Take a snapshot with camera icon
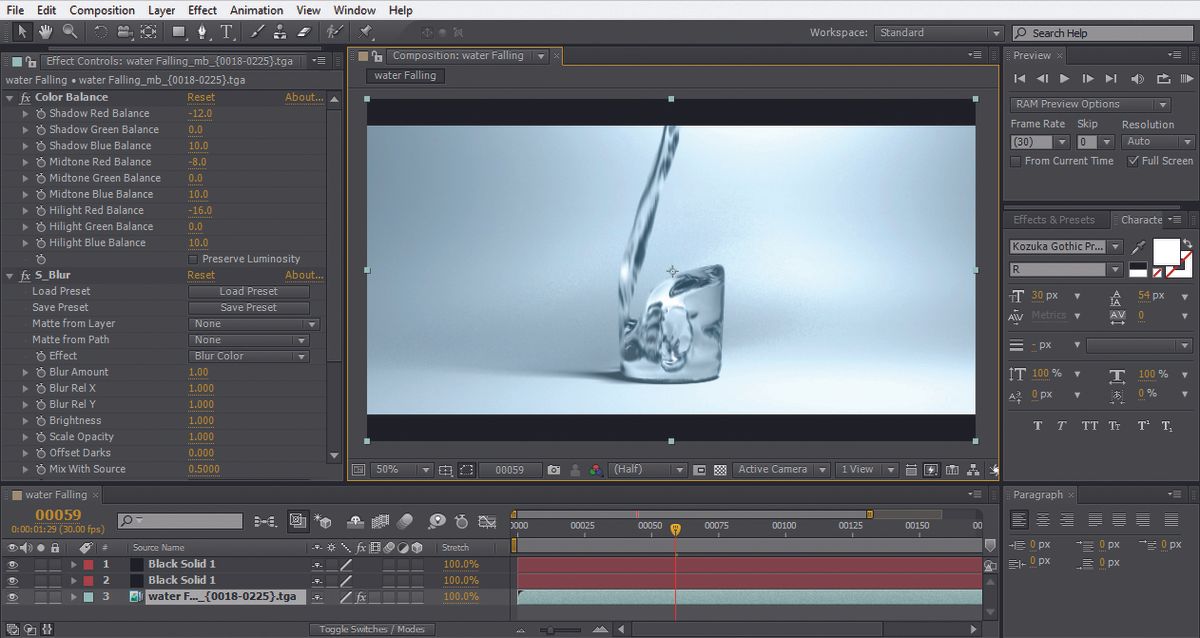 pyautogui.click(x=554, y=470)
